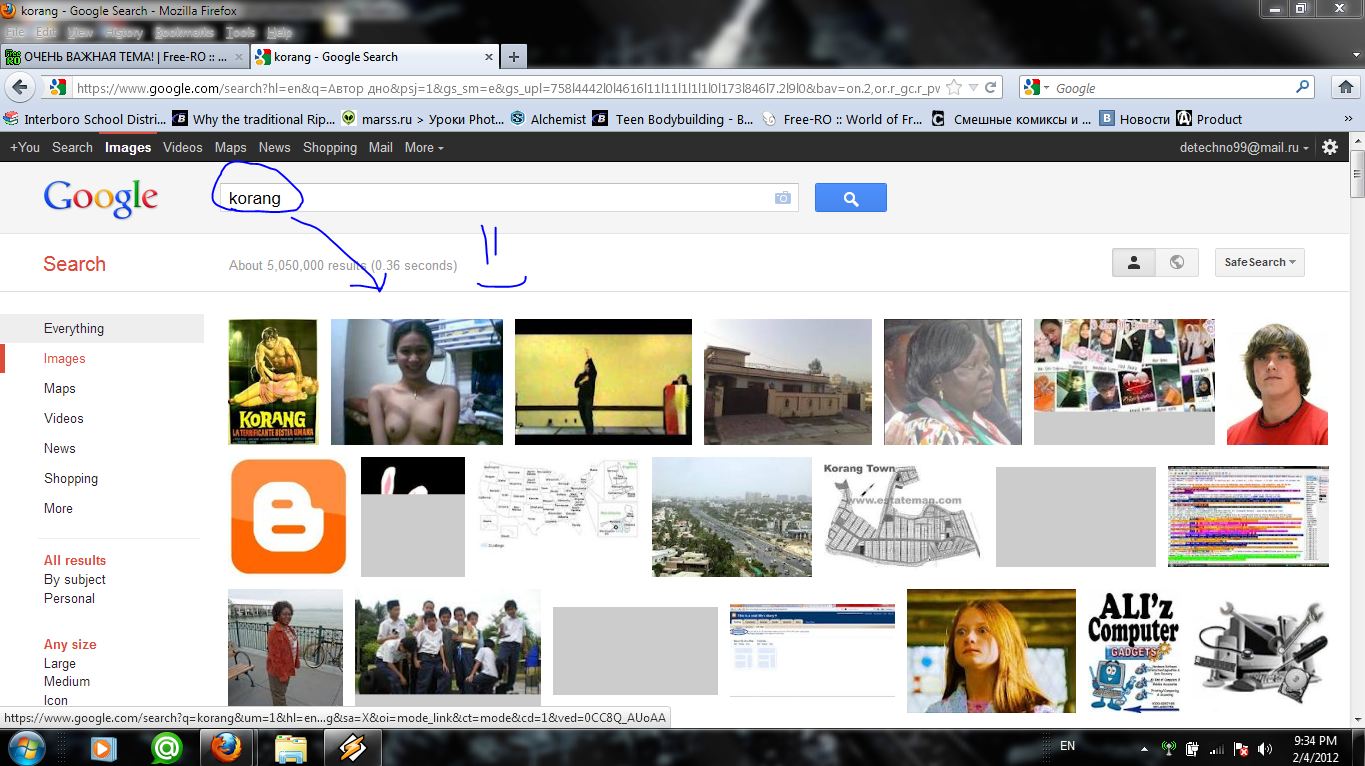Screen dimensions: 1365x766
Task: Click the search magnifier in Firefox search box
Action: 1303,88
